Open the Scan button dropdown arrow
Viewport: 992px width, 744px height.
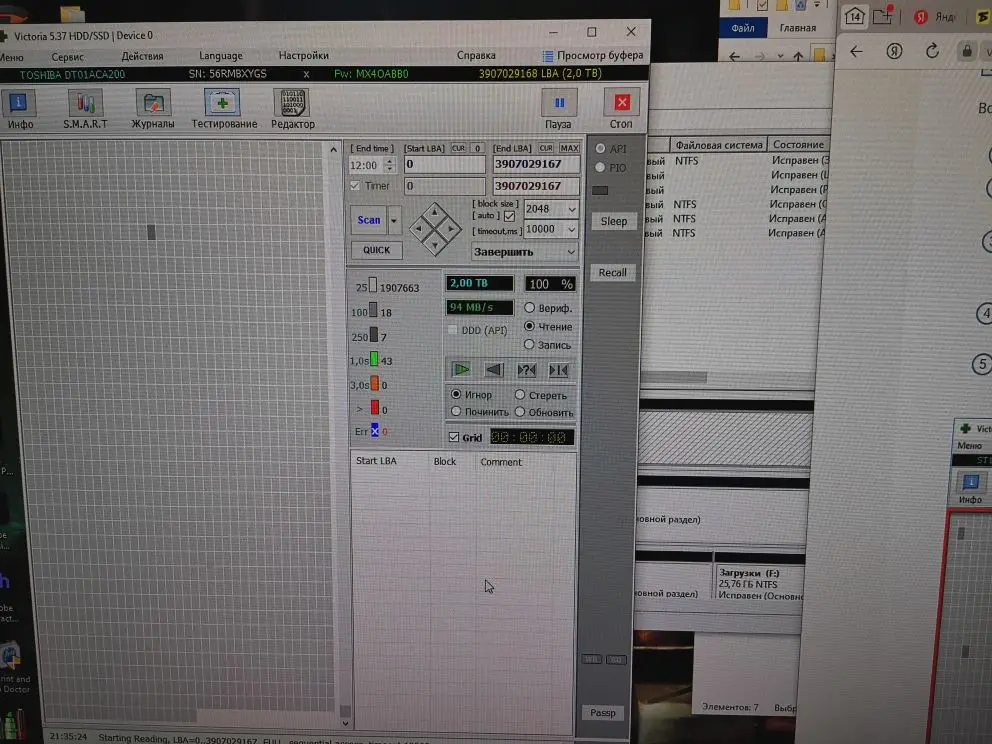[394, 220]
